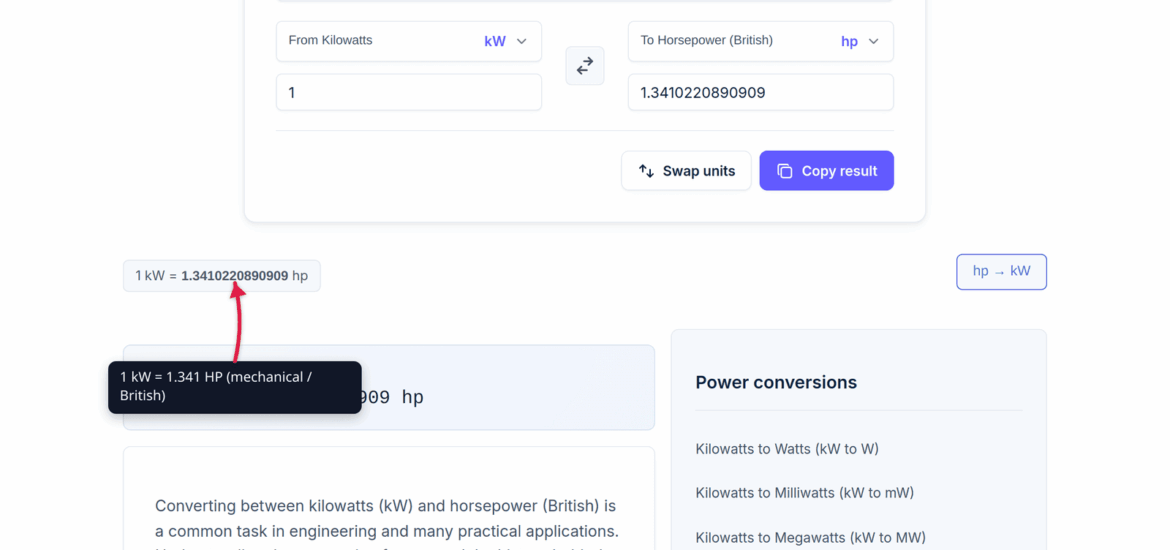Click the Copy result button

click(x=826, y=171)
